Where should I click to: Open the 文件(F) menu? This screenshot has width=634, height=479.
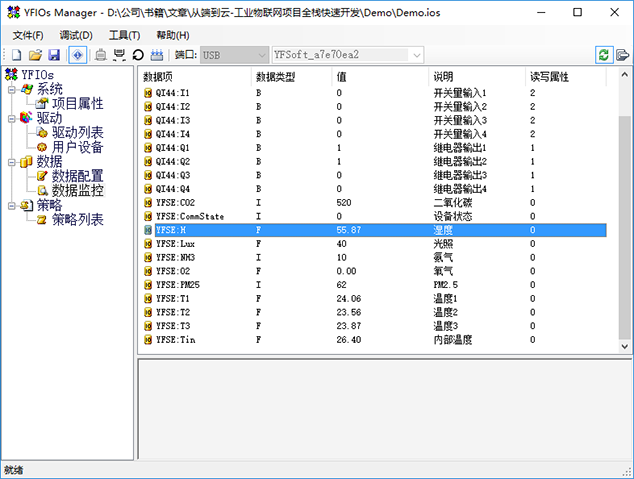pyautogui.click(x=28, y=36)
